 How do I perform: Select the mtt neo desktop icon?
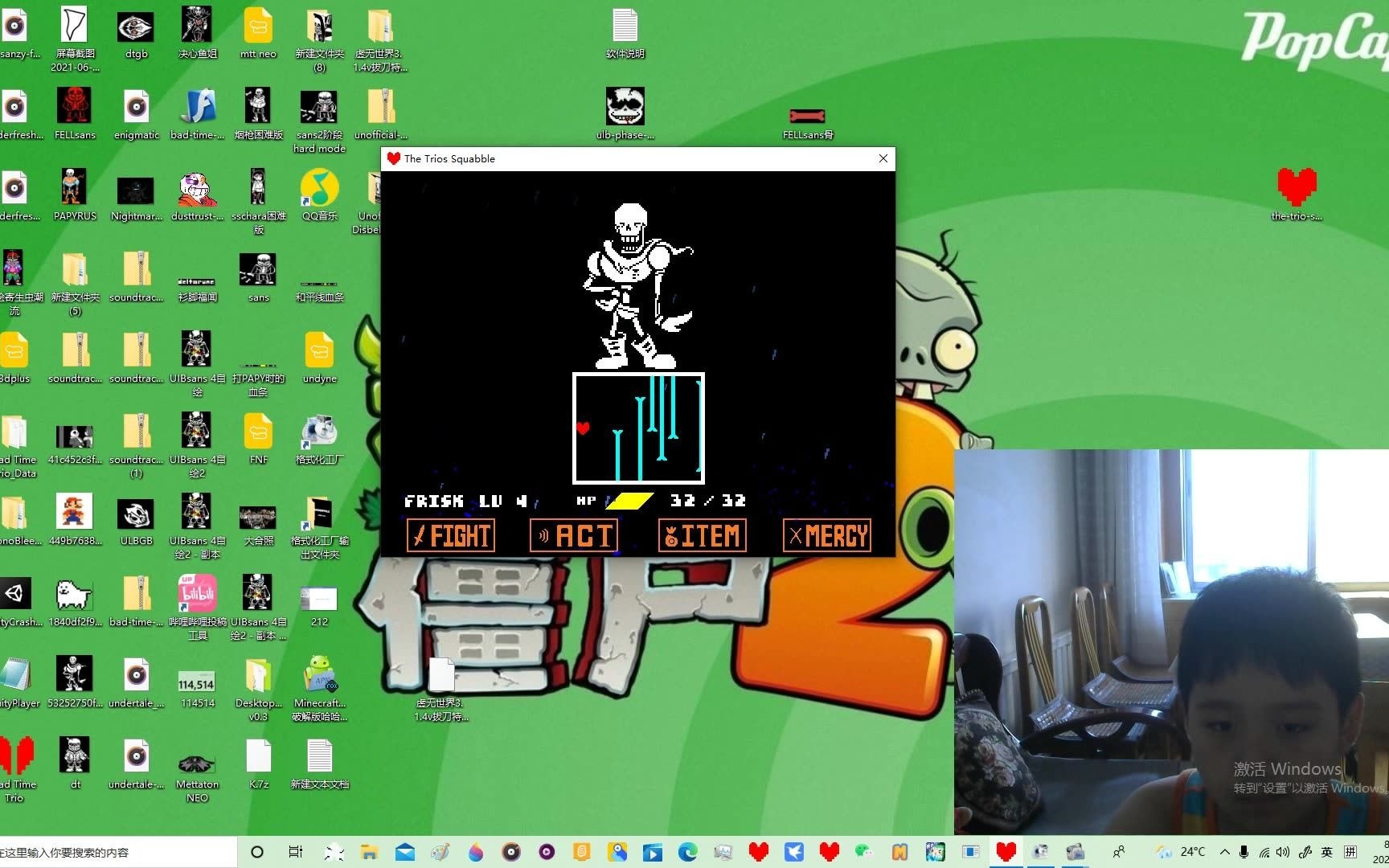[258, 35]
